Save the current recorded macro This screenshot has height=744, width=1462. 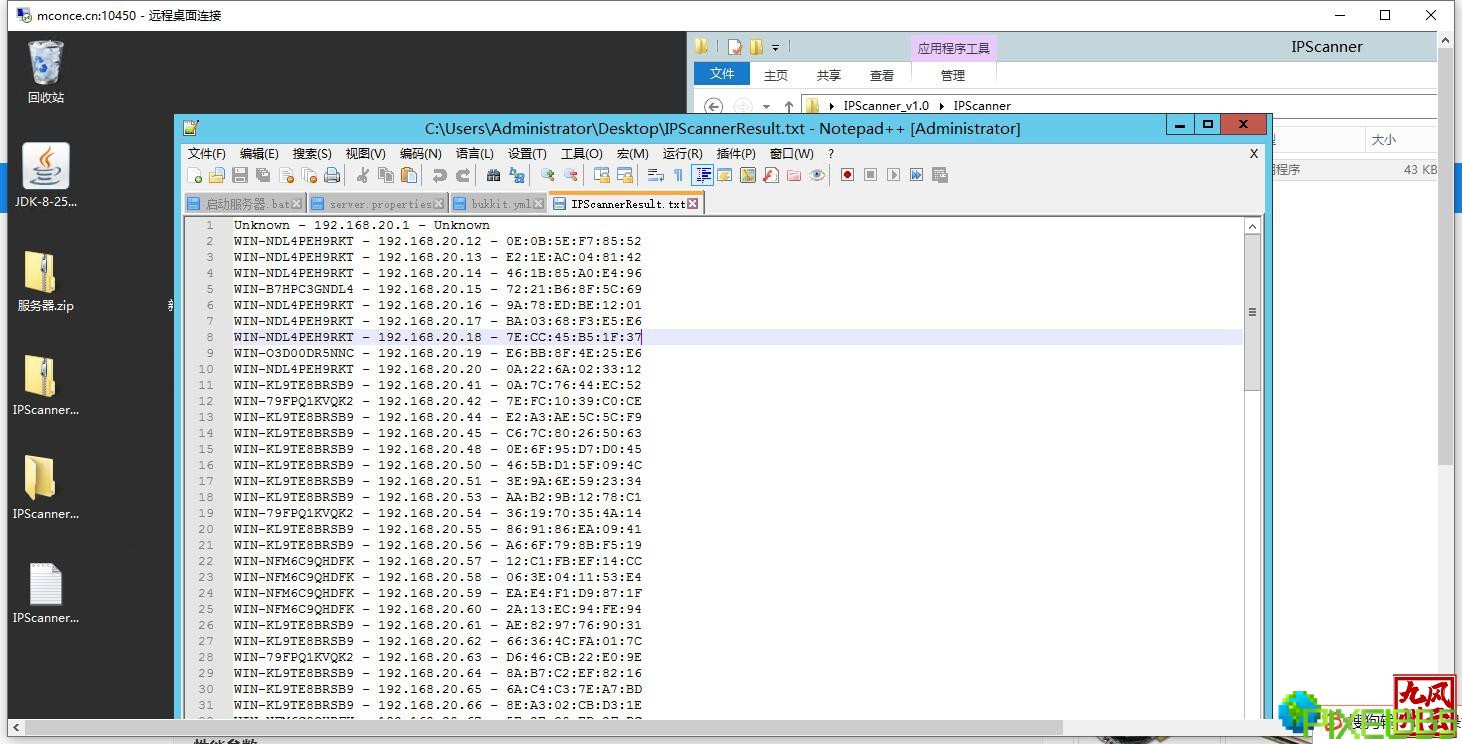point(939,175)
